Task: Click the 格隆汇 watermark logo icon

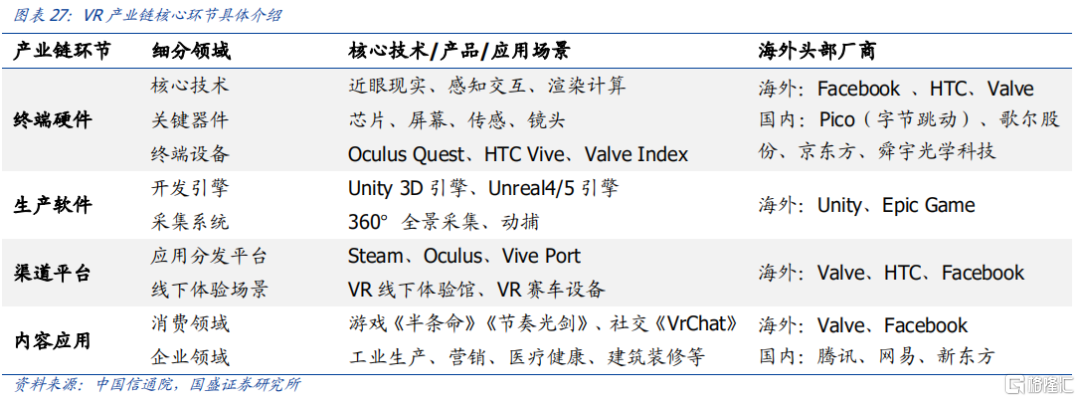Action: pos(1015,384)
